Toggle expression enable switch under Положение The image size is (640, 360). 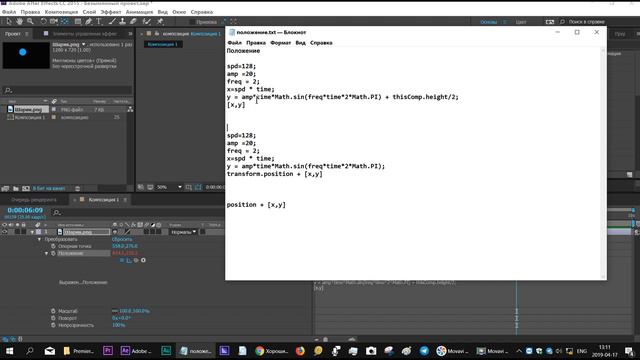pyautogui.click(x=122, y=260)
